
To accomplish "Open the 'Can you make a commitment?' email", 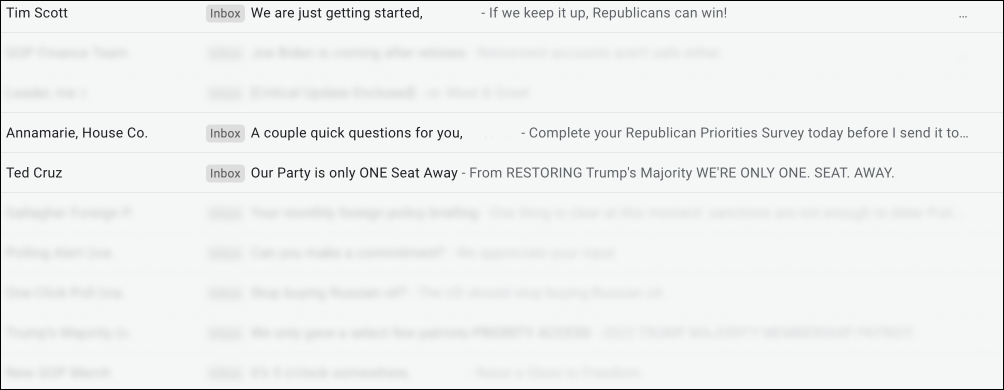I will pos(502,252).
